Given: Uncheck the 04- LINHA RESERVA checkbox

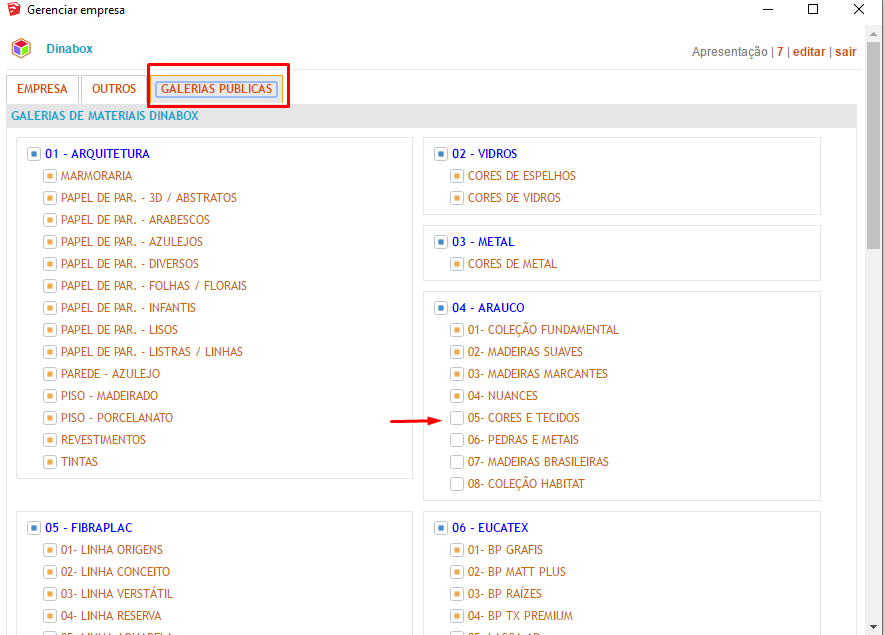Looking at the screenshot, I should coord(50,616).
